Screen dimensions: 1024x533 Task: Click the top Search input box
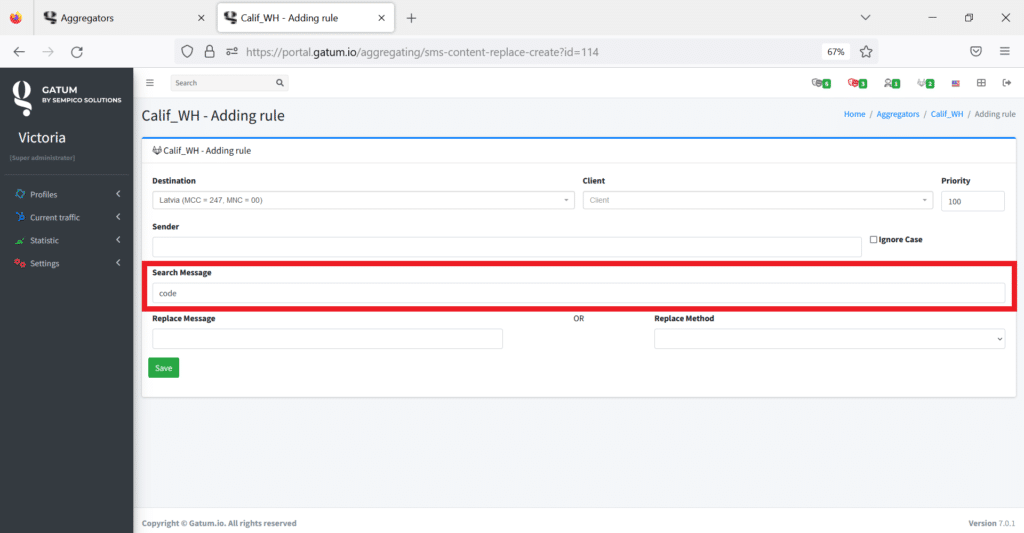tap(222, 83)
